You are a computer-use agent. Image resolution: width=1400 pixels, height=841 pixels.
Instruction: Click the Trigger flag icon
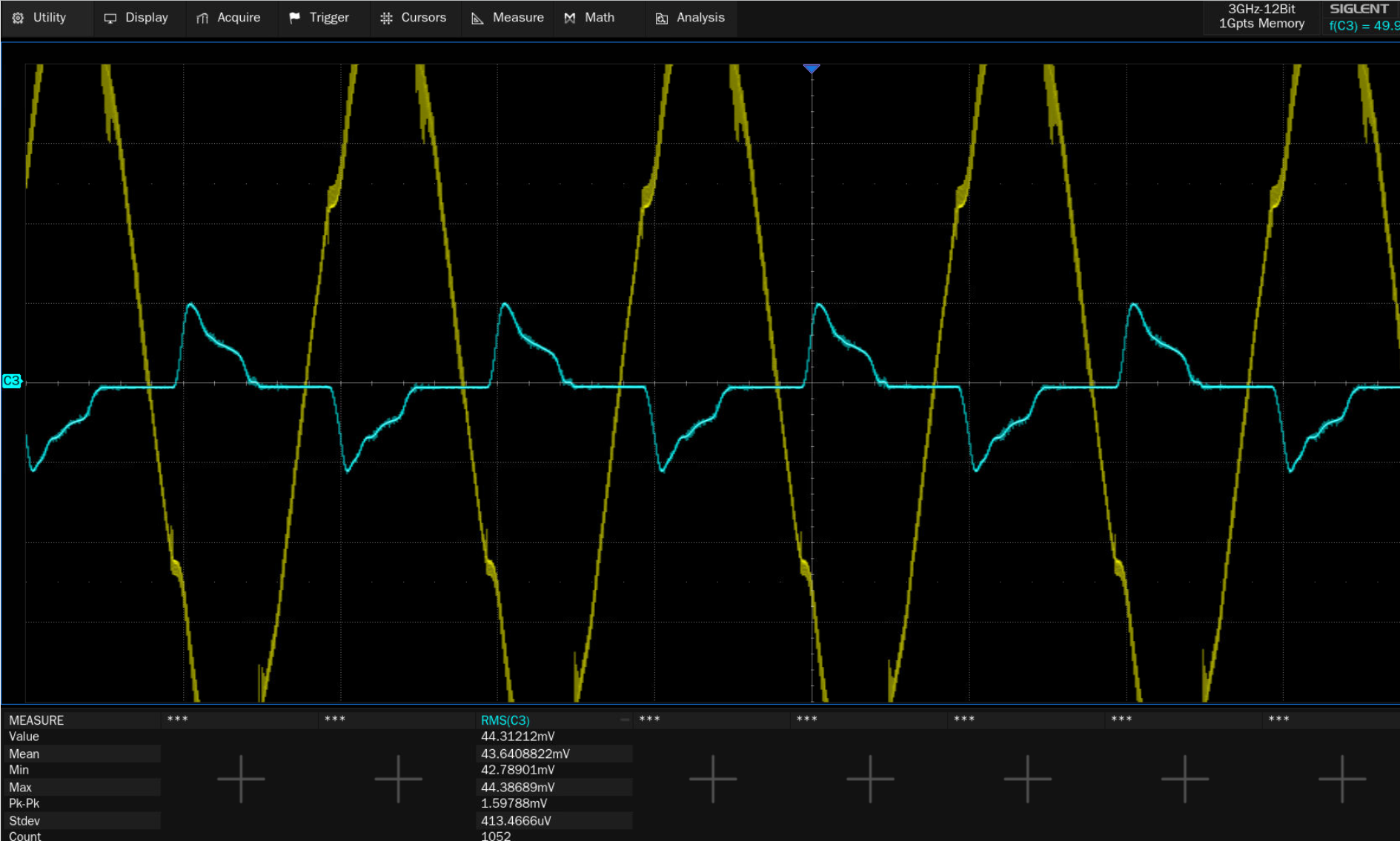(294, 18)
